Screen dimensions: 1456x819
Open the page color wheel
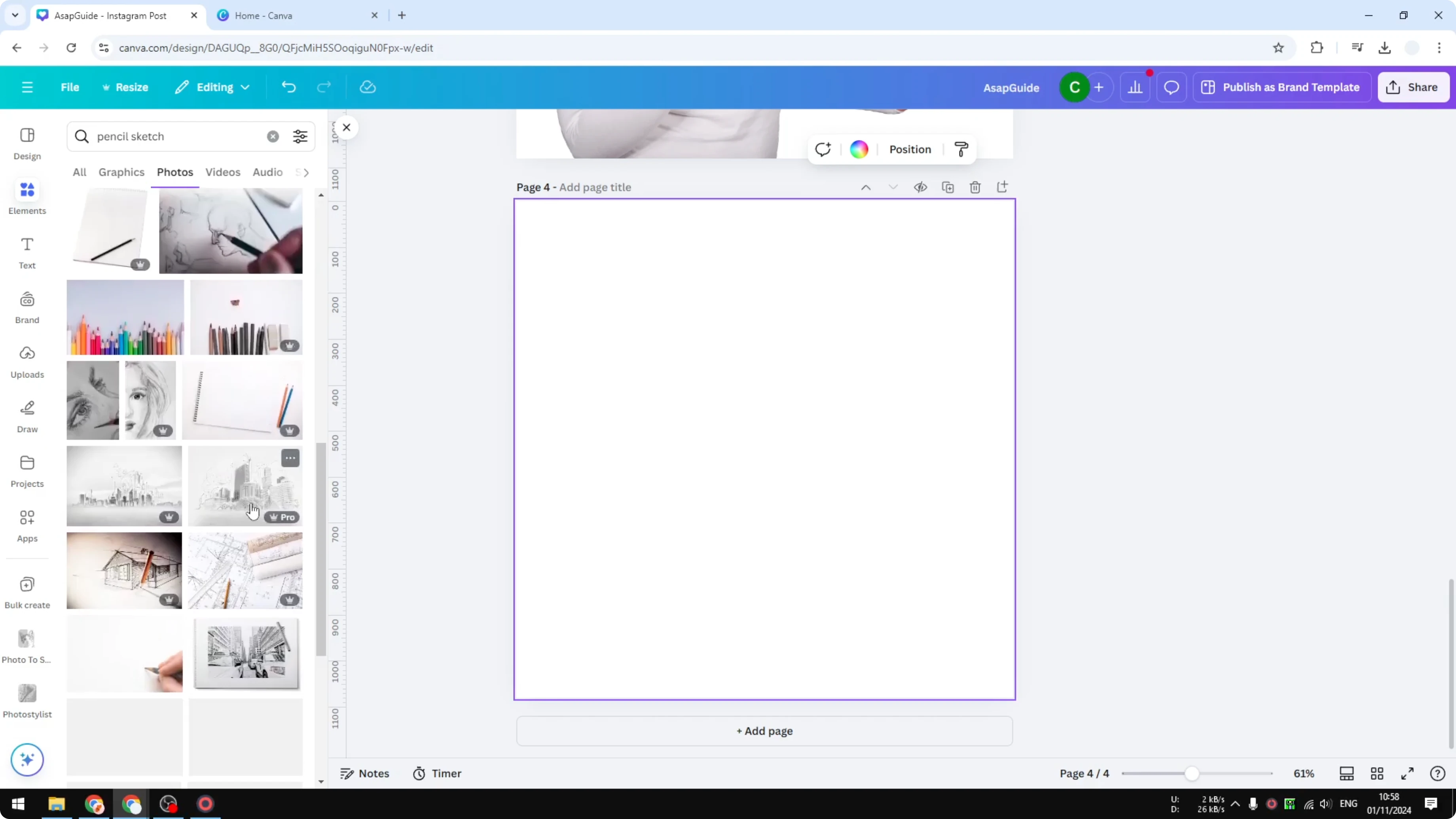(x=859, y=149)
